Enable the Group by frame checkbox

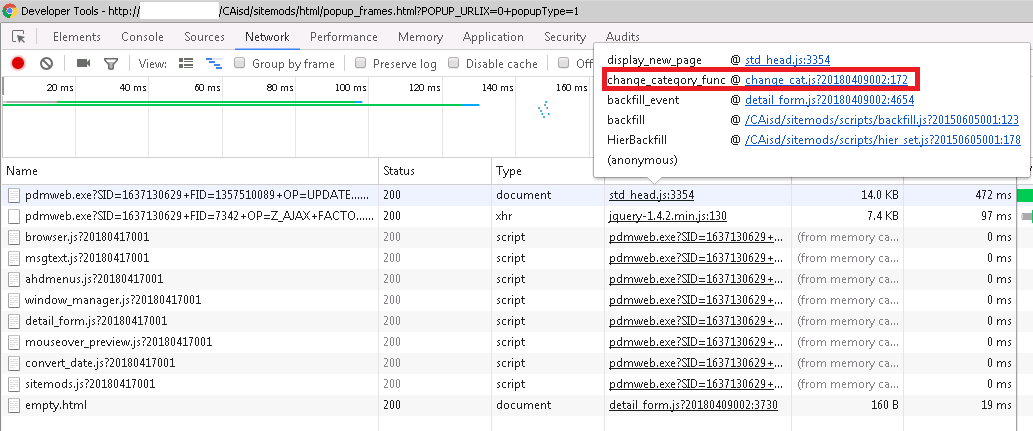(240, 64)
